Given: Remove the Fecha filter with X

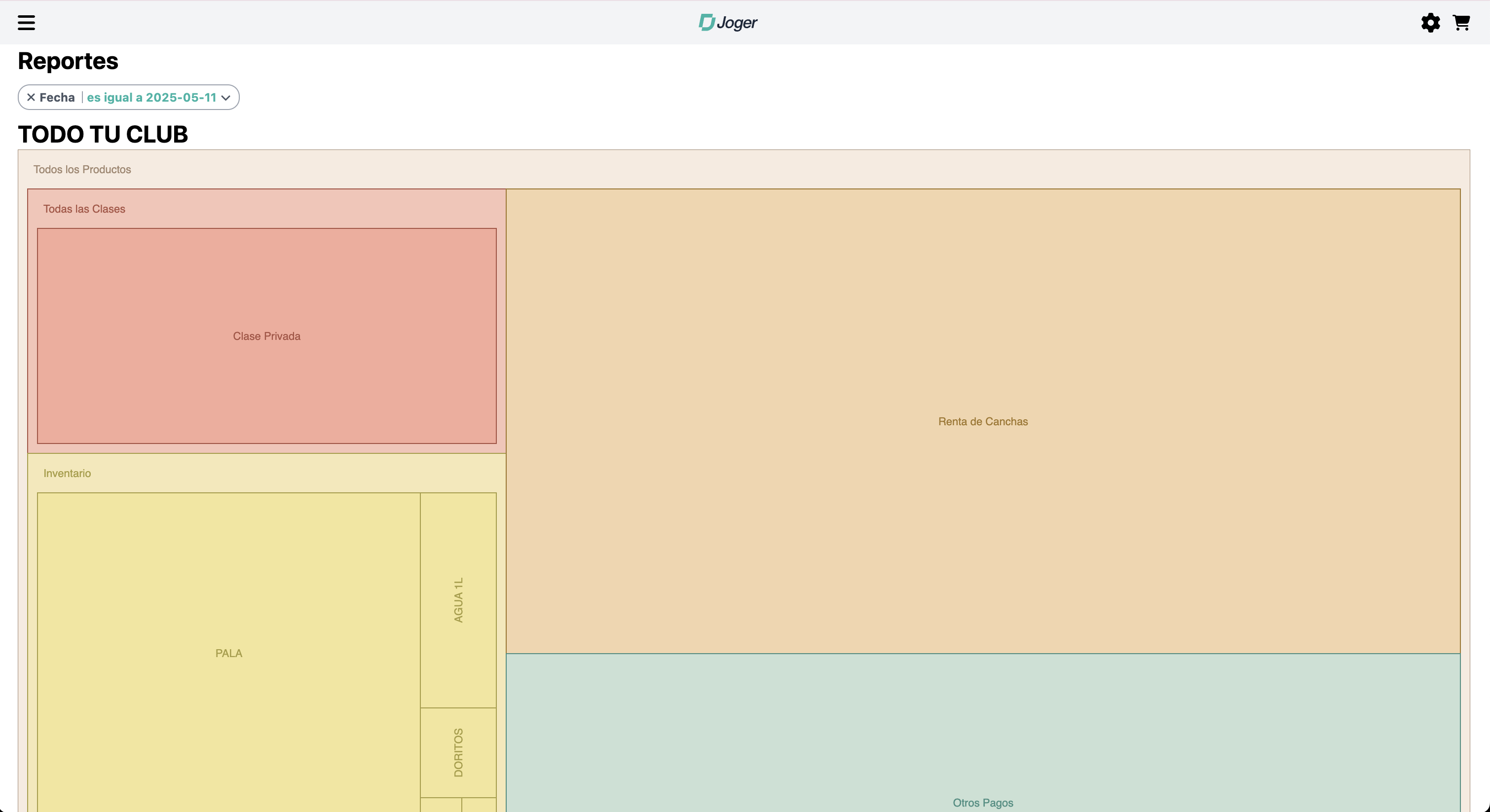Looking at the screenshot, I should pos(31,97).
